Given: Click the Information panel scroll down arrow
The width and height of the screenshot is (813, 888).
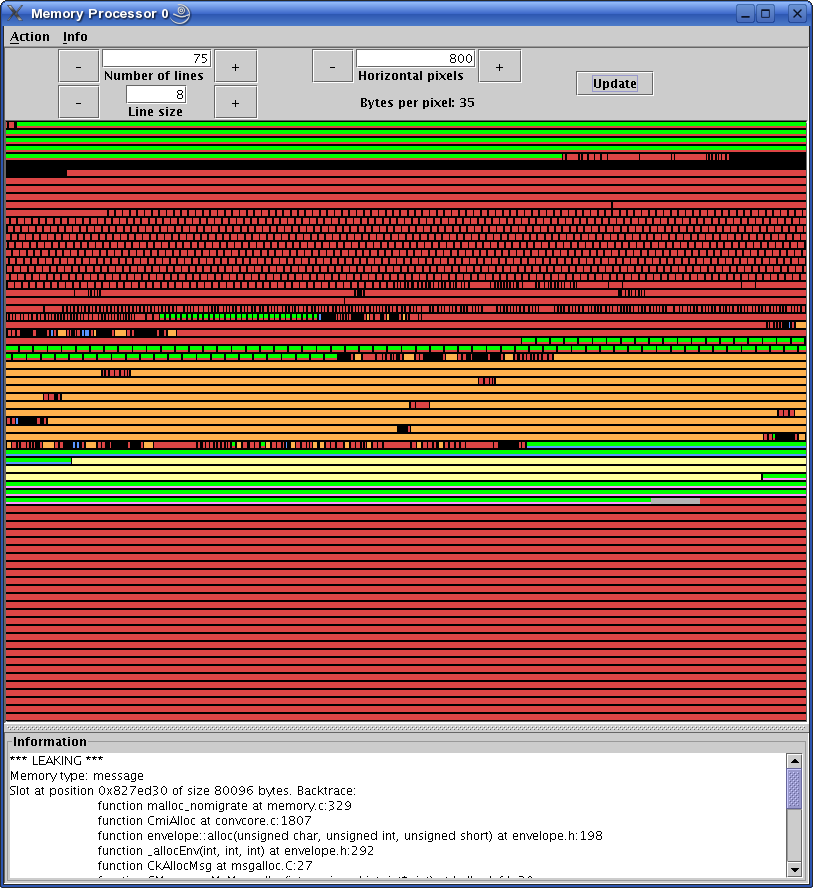Looking at the screenshot, I should [794, 869].
